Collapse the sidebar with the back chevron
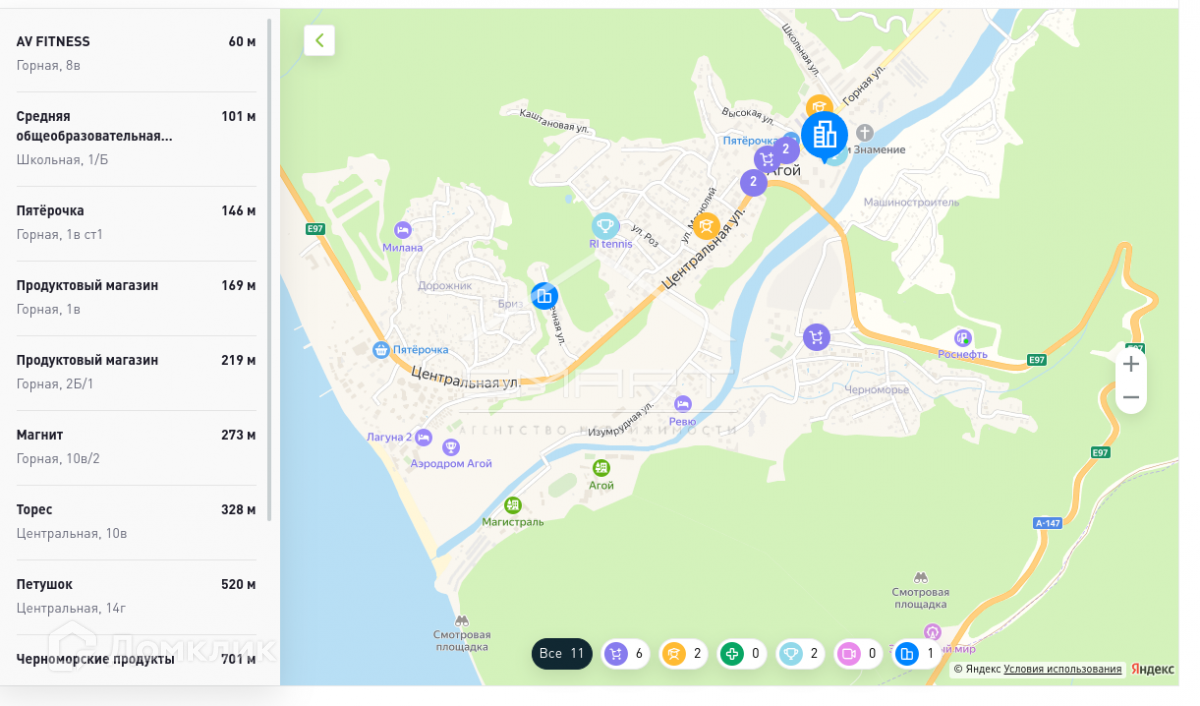Image resolution: width=1200 pixels, height=706 pixels. point(319,40)
